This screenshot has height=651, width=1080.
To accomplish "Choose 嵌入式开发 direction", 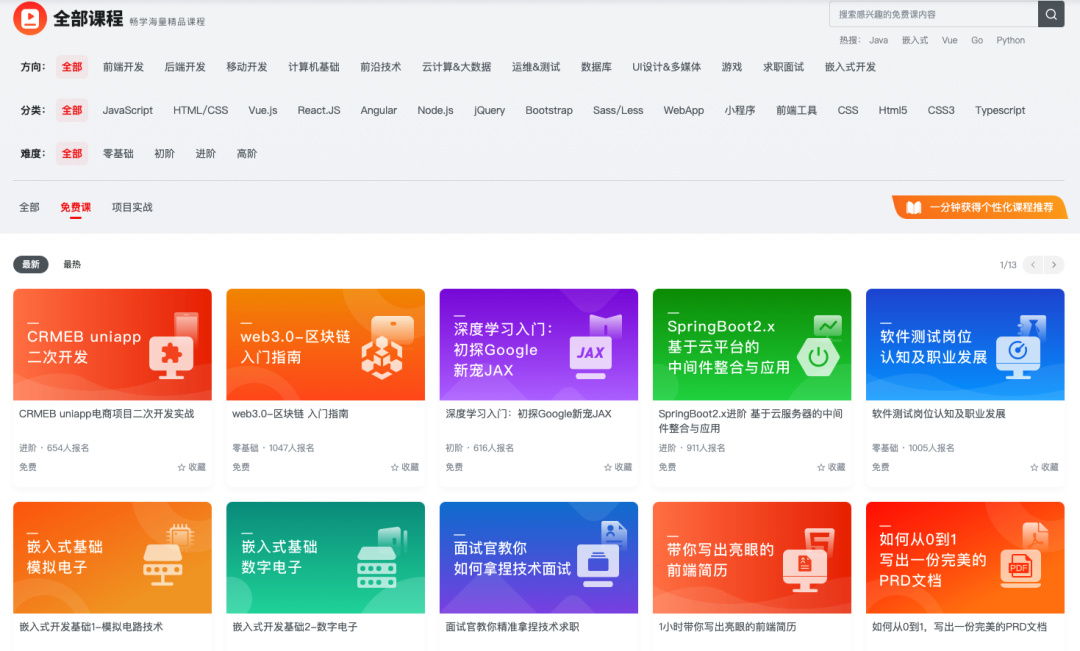I will pyautogui.click(x=851, y=67).
